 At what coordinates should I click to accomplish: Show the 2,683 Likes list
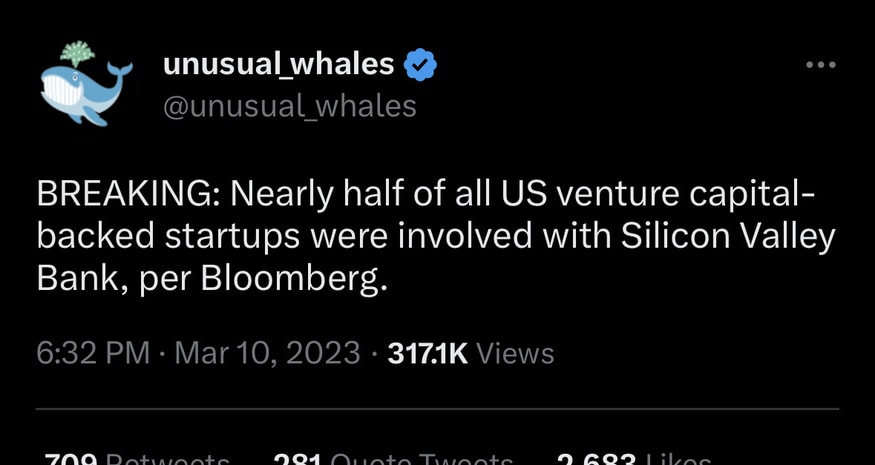pos(633,458)
